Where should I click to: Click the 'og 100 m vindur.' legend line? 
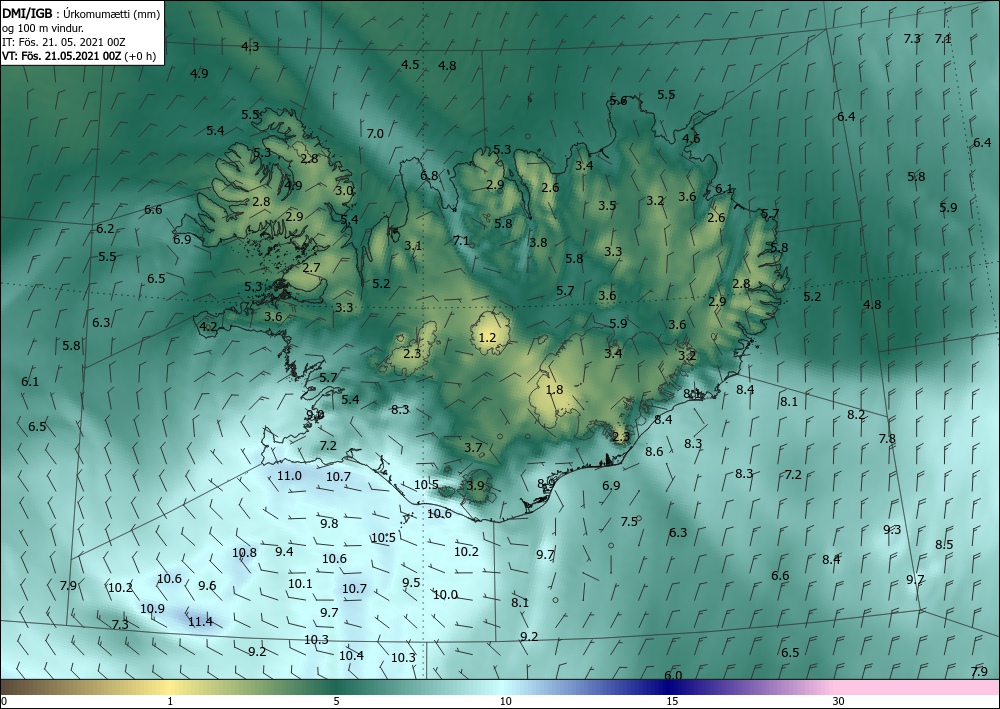coord(43,28)
